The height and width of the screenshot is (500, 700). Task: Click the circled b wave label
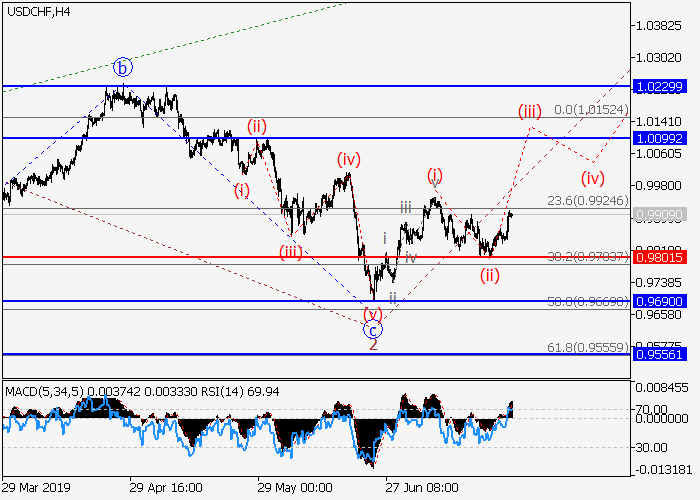pyautogui.click(x=122, y=68)
